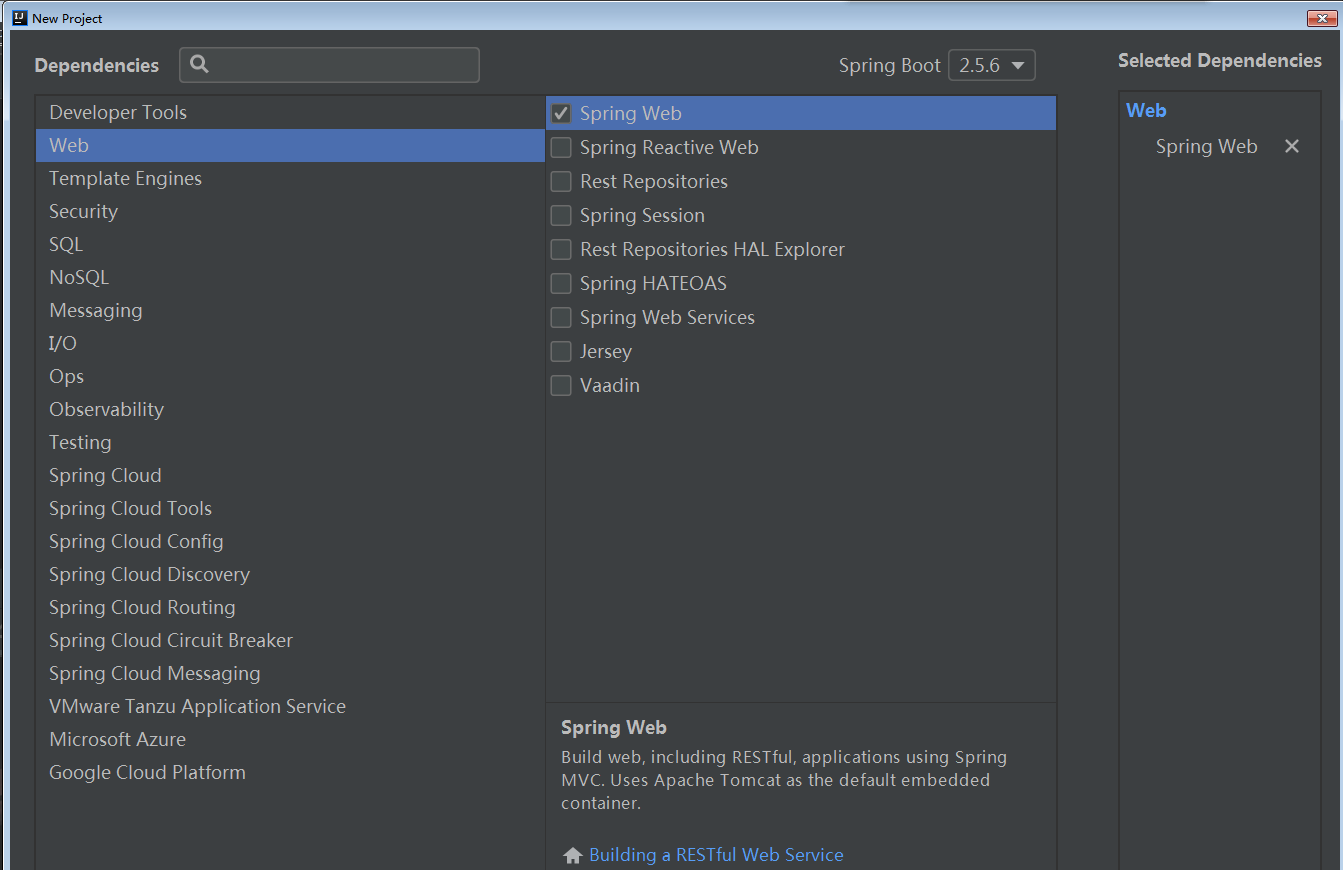Uncheck the Spring Web checkbox
Screen dimensions: 1343x870
coord(561,114)
